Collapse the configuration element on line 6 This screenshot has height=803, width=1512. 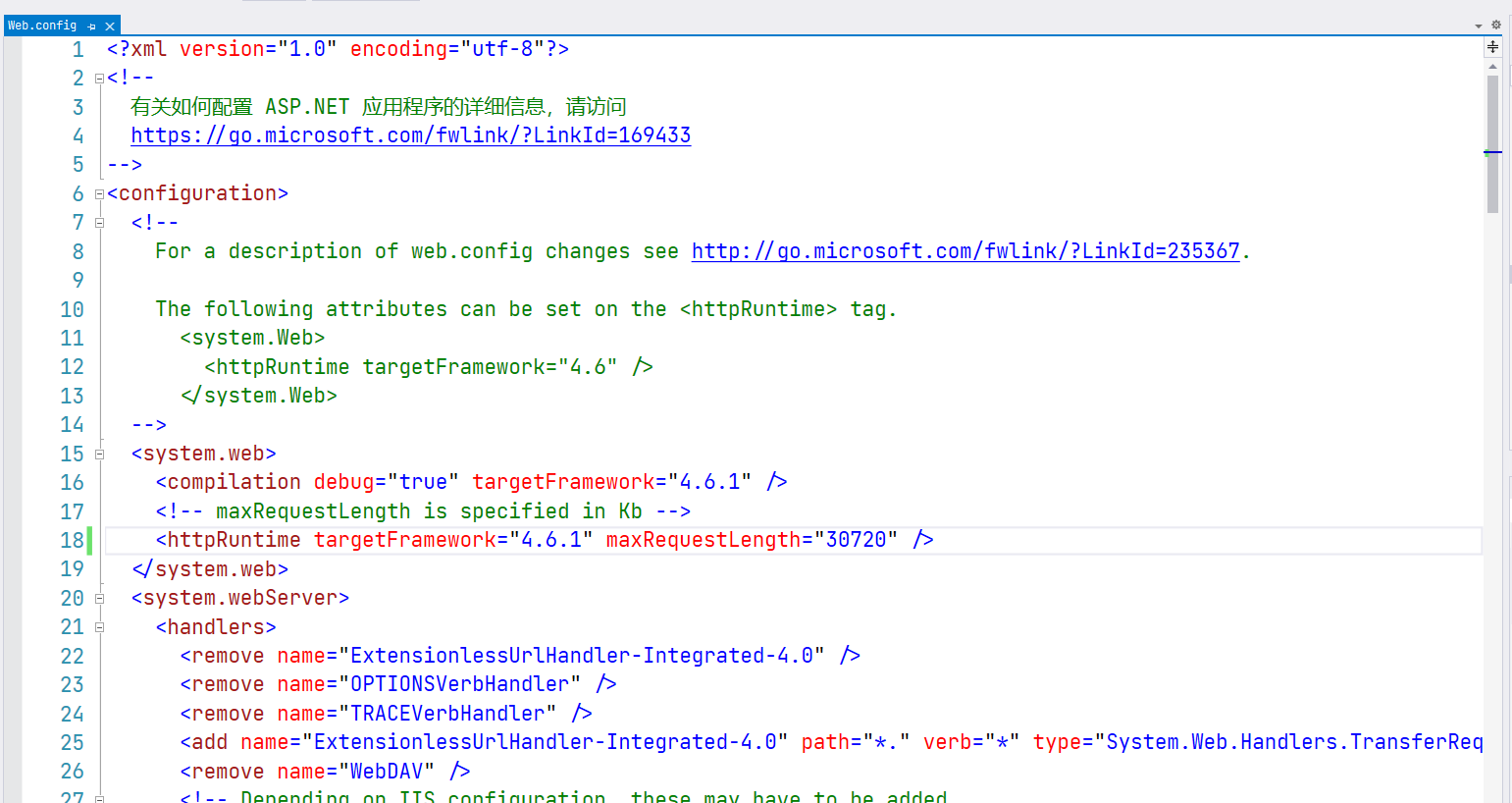pos(99,194)
